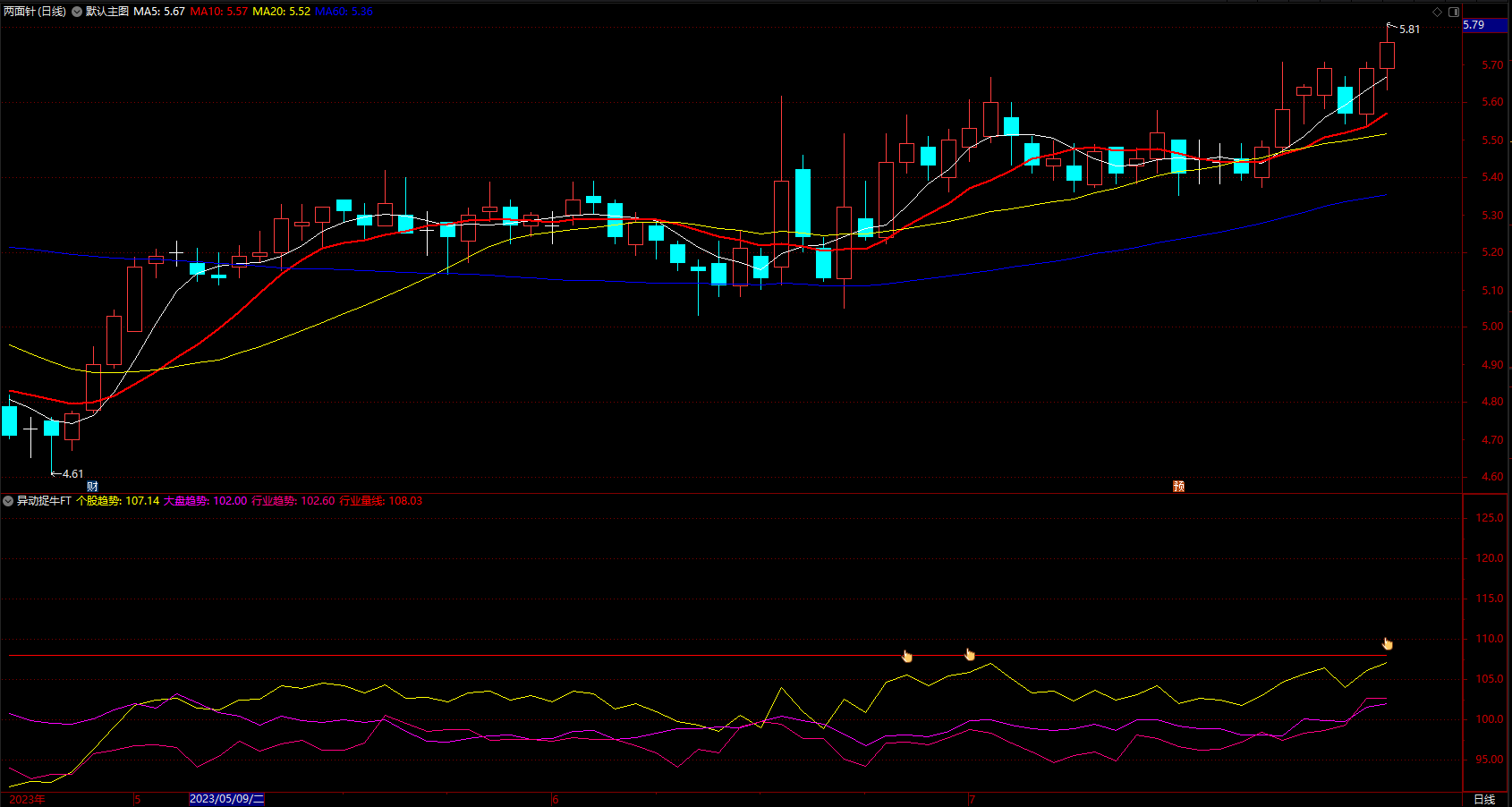Click the 默认主图 chart label

point(107,12)
